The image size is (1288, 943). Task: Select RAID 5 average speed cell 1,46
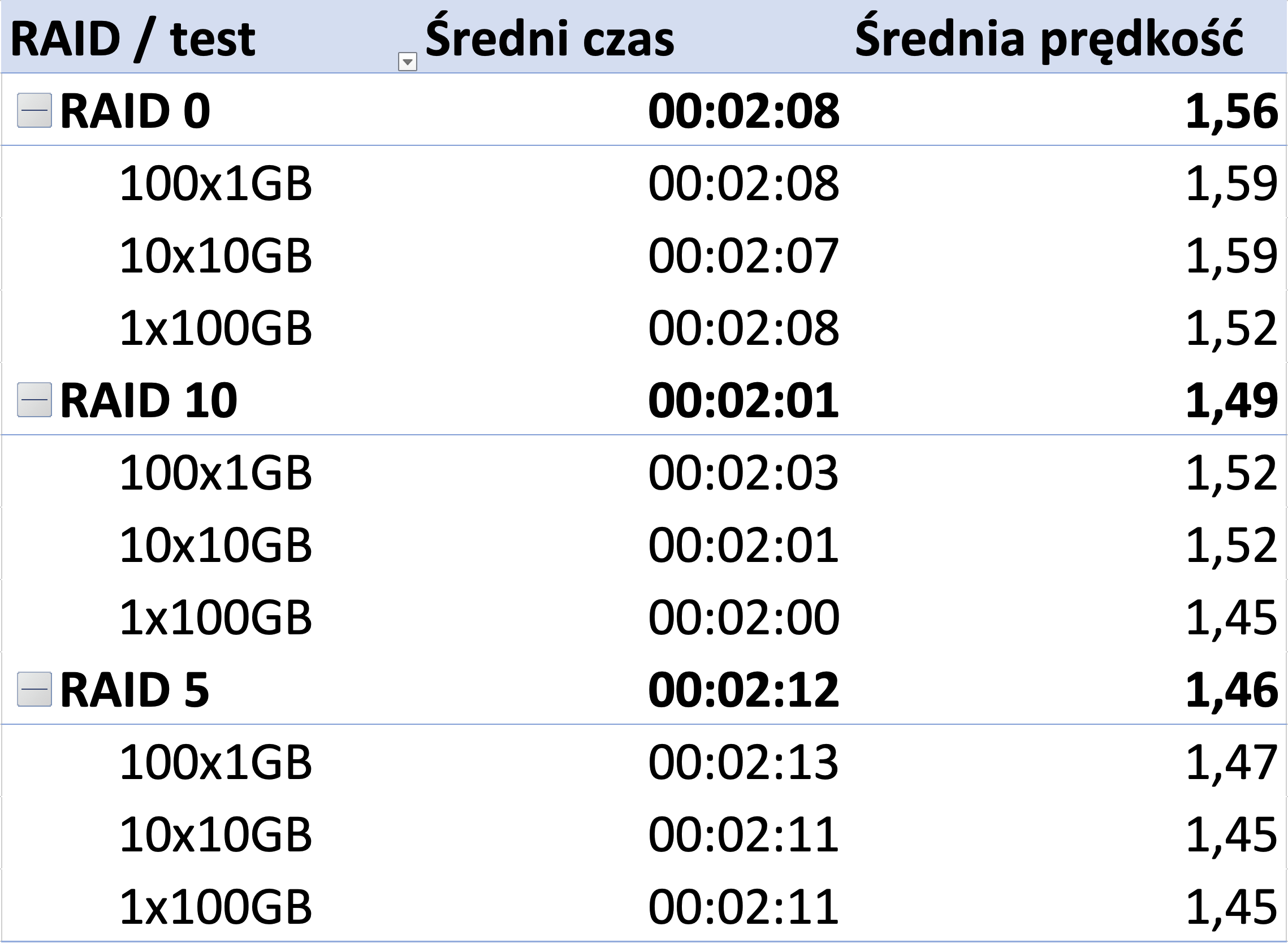1231,690
